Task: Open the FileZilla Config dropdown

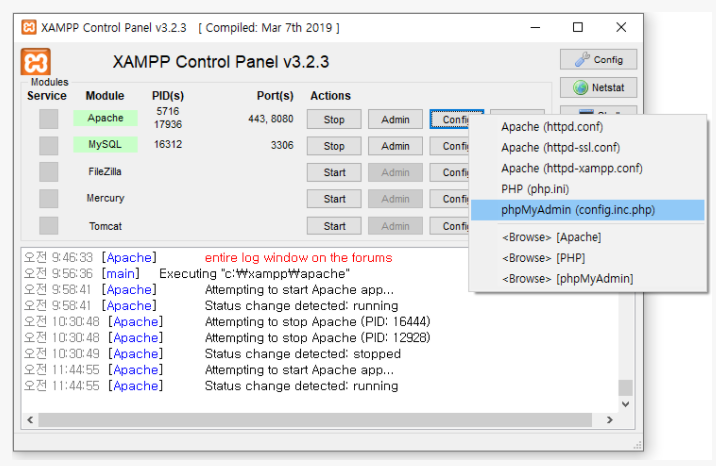Action: tap(449, 173)
